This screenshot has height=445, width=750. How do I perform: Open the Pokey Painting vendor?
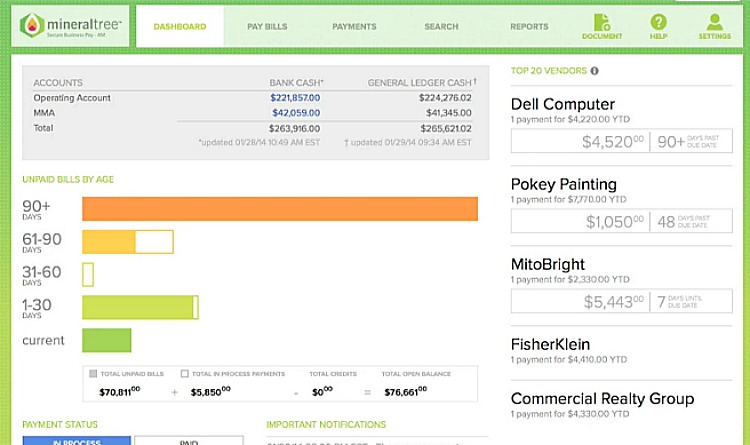[563, 184]
